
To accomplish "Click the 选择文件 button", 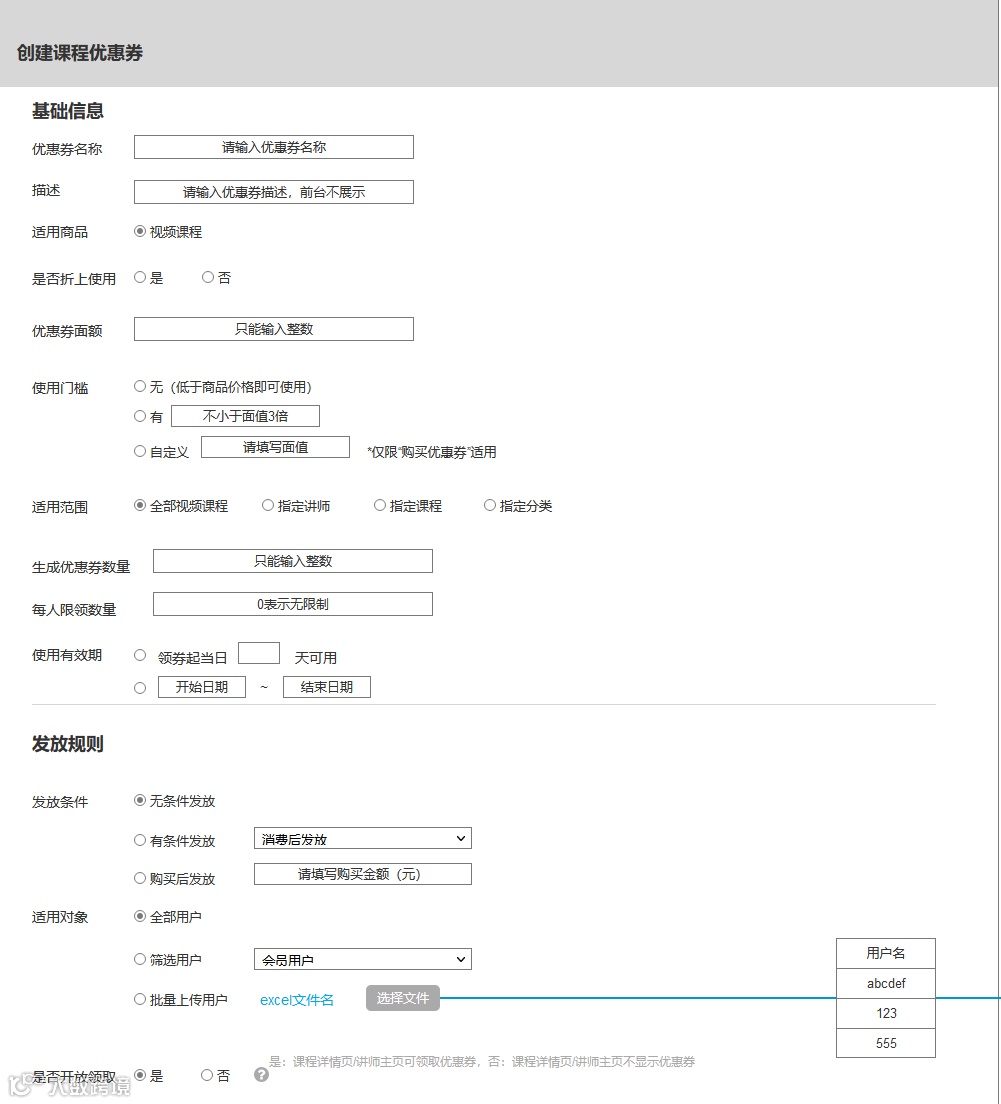I will click(403, 998).
